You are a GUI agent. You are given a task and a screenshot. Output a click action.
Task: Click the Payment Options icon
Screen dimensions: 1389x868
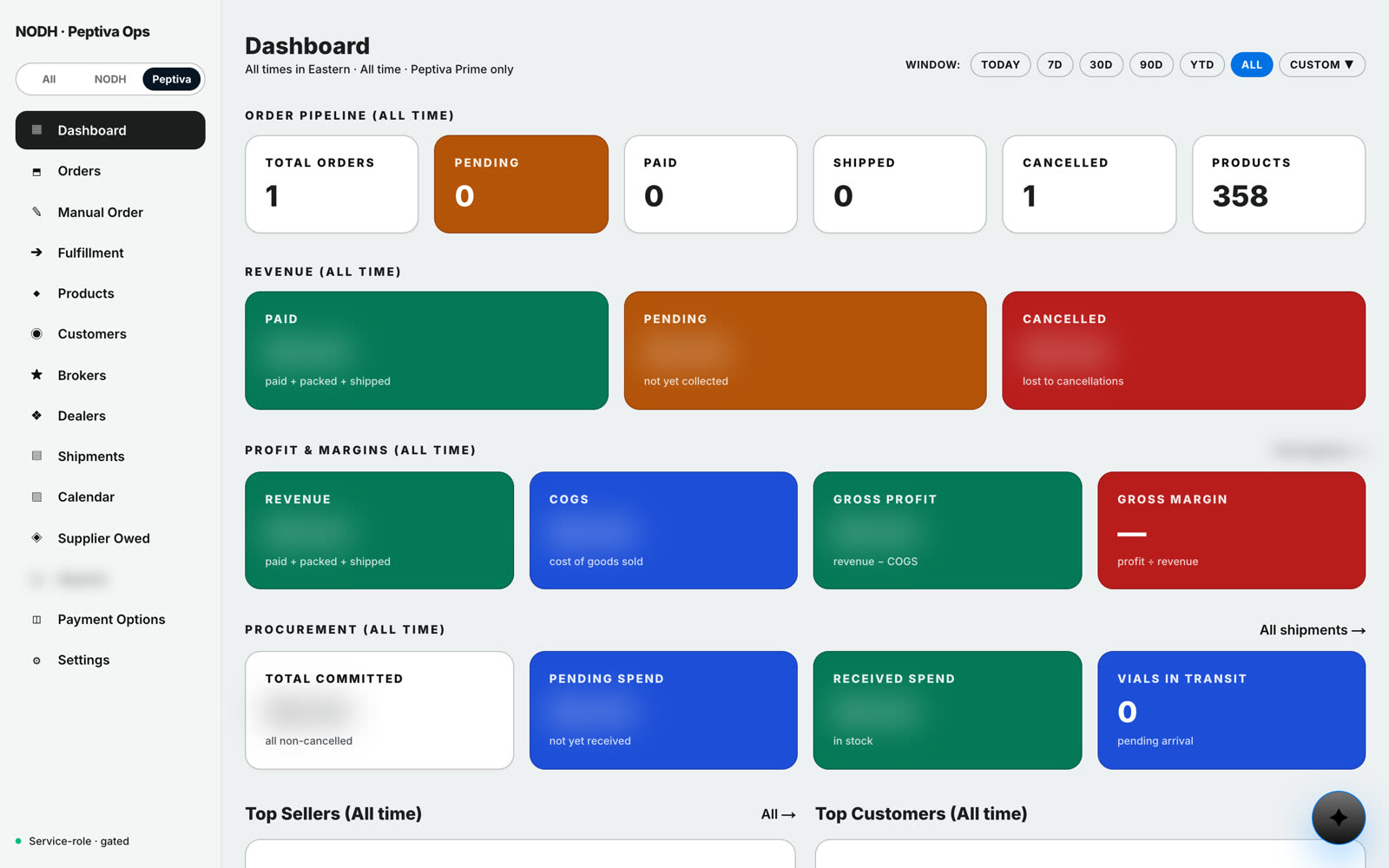(x=36, y=620)
